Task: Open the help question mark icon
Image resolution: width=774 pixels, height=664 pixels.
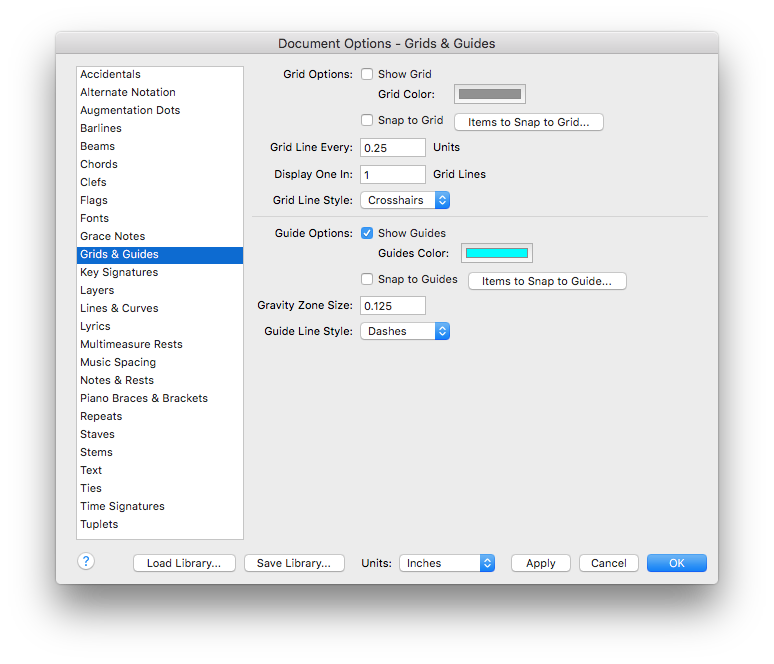Action: pos(86,561)
